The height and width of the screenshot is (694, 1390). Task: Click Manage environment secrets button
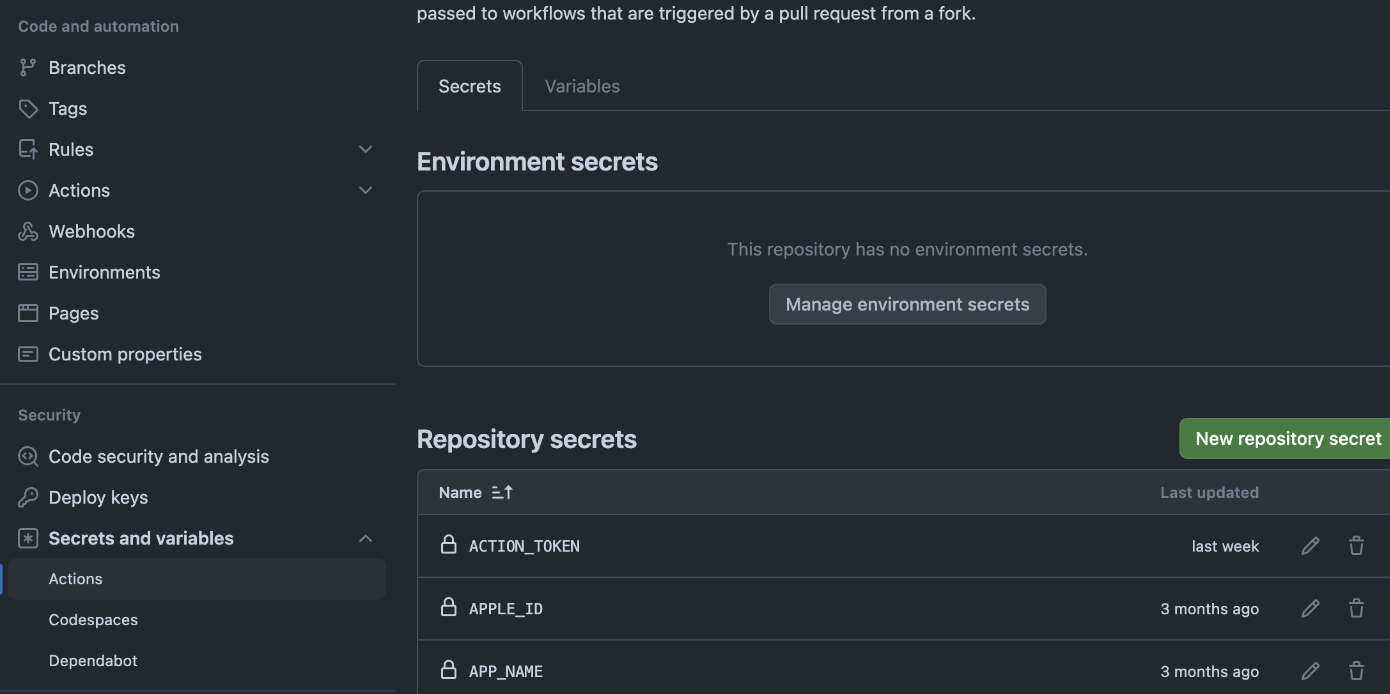pyautogui.click(x=907, y=304)
